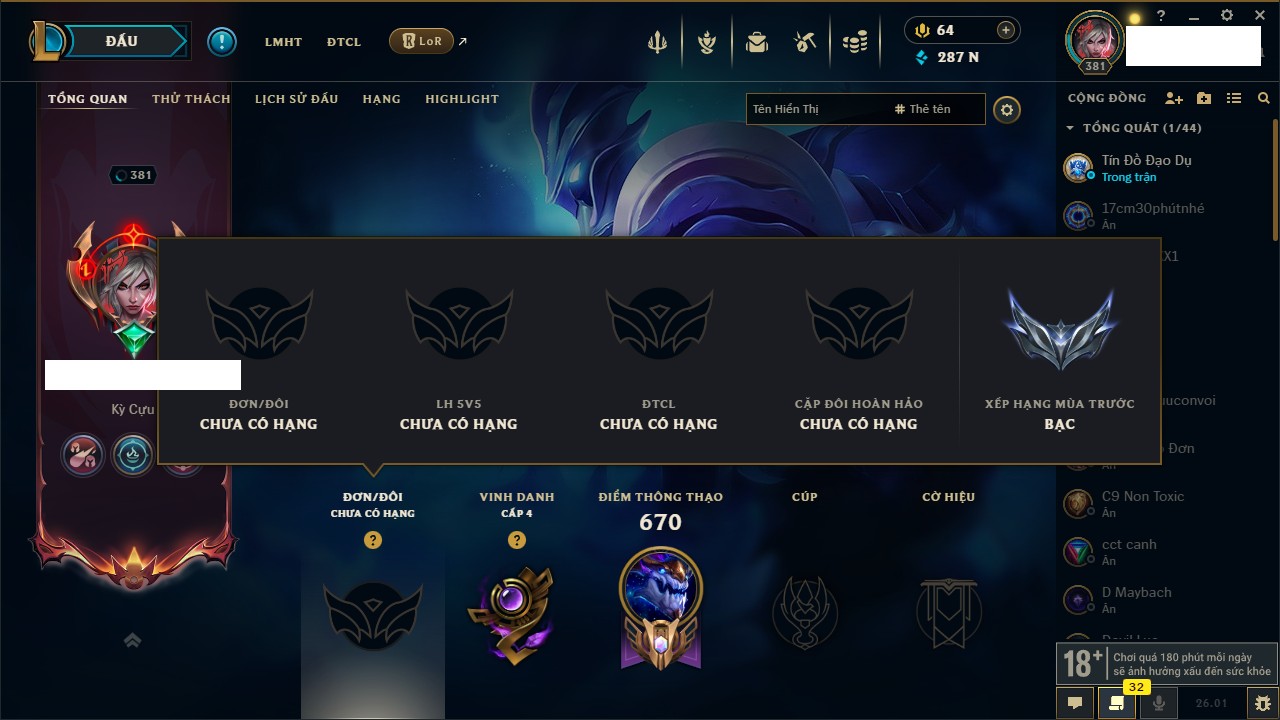Collapse the Tổng Quát friends group
This screenshot has width=1280, height=720.
[1070, 128]
